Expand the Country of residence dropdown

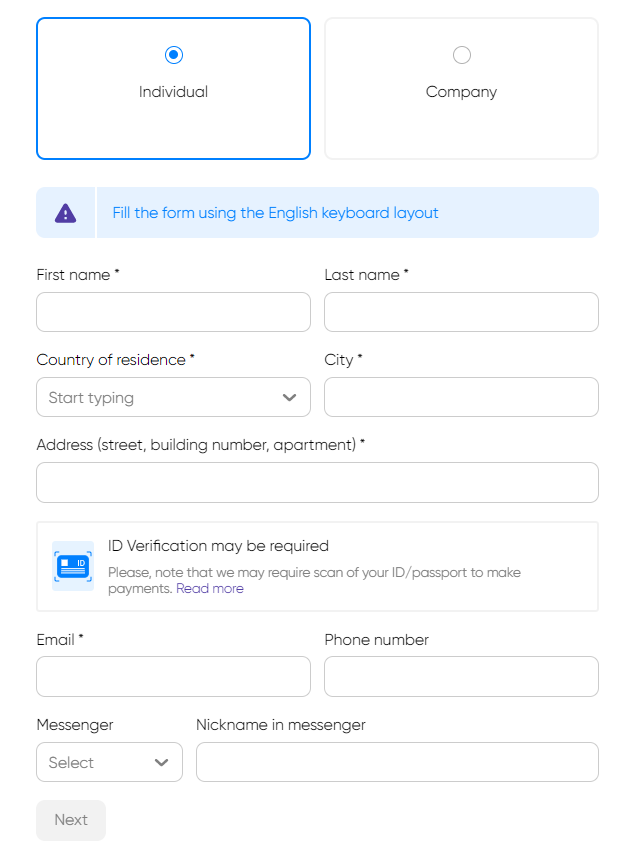[x=160, y=398]
